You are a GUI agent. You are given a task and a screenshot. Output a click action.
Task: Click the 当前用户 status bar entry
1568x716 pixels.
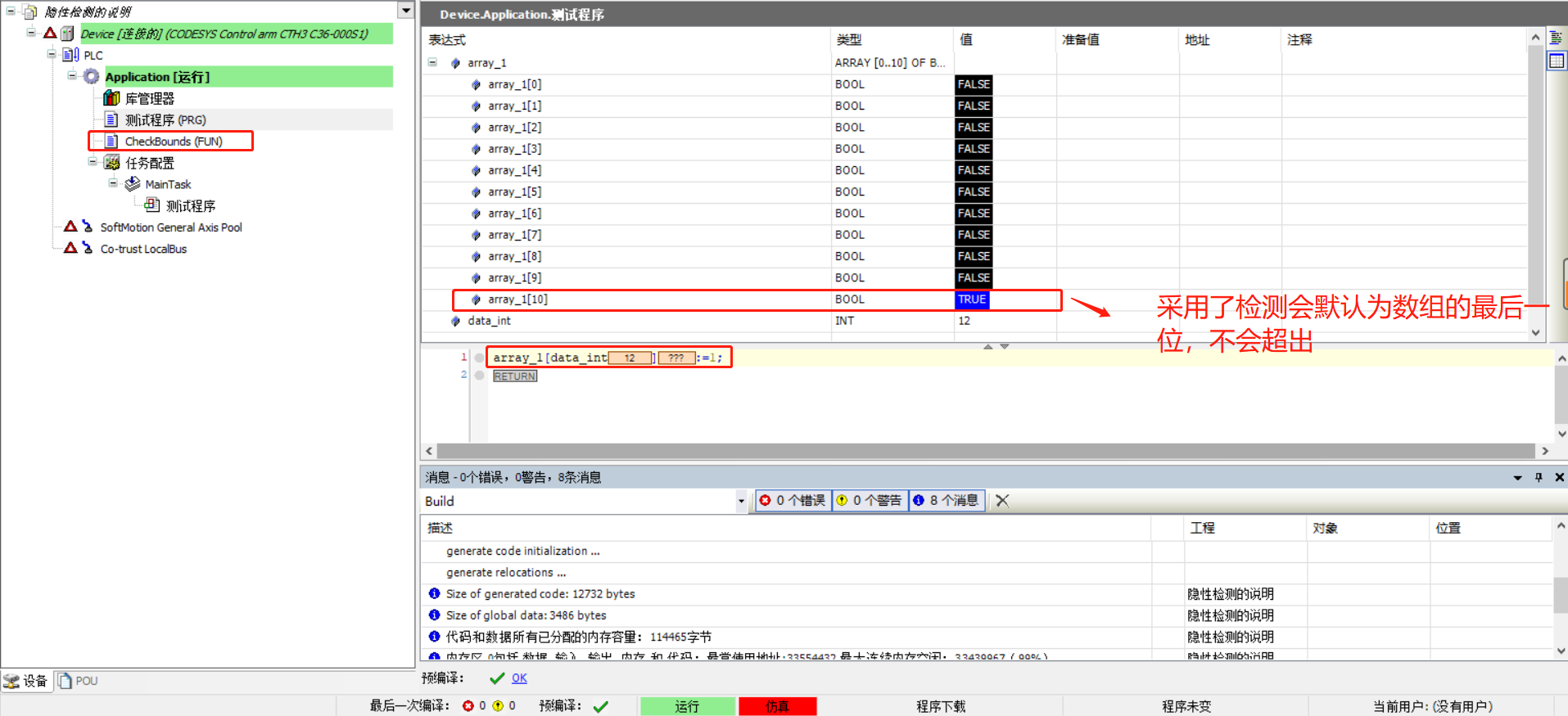(x=1432, y=706)
